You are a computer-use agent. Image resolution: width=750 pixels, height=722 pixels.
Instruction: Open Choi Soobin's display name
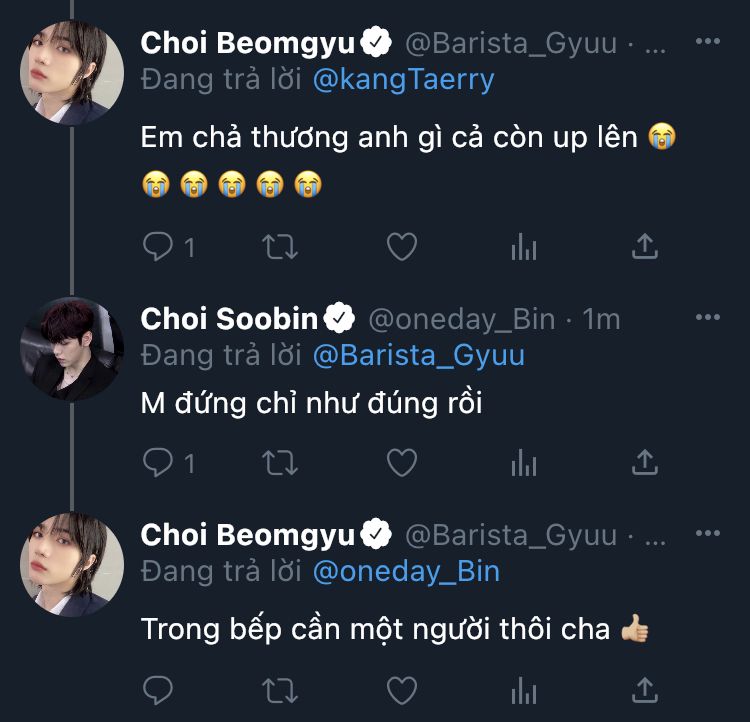229,319
